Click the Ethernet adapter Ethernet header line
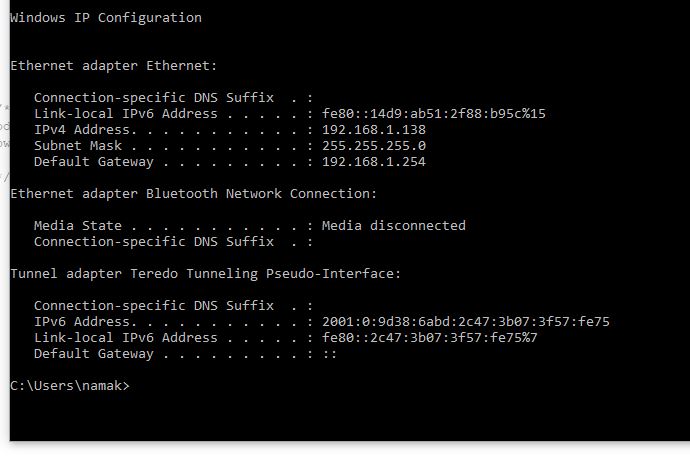This screenshot has height=472, width=690. (114, 66)
